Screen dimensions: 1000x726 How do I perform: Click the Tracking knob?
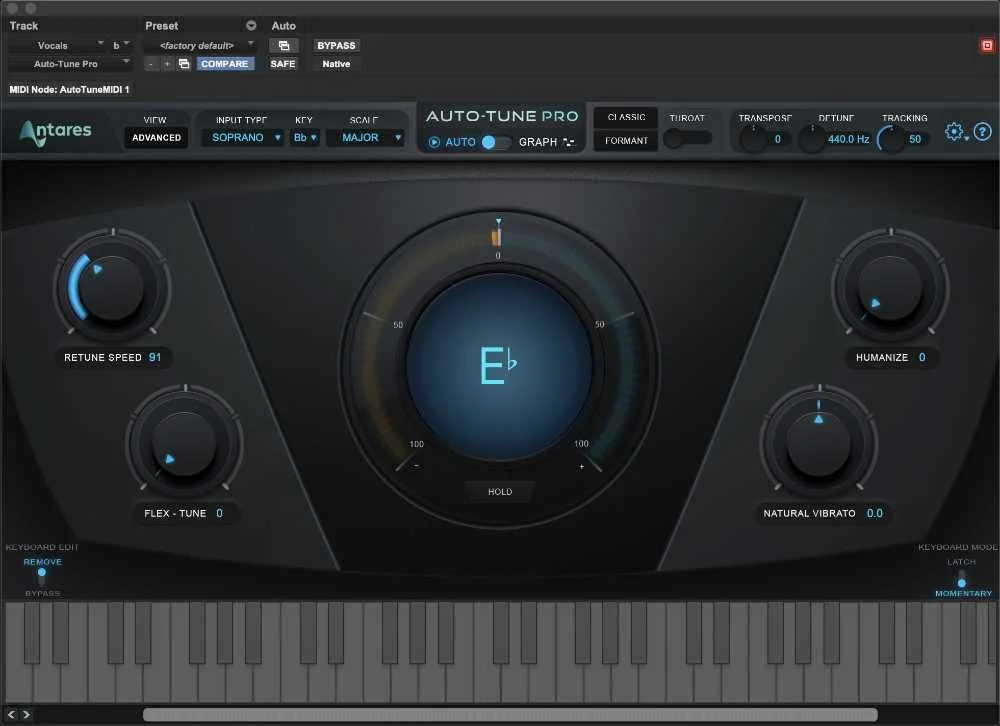891,138
